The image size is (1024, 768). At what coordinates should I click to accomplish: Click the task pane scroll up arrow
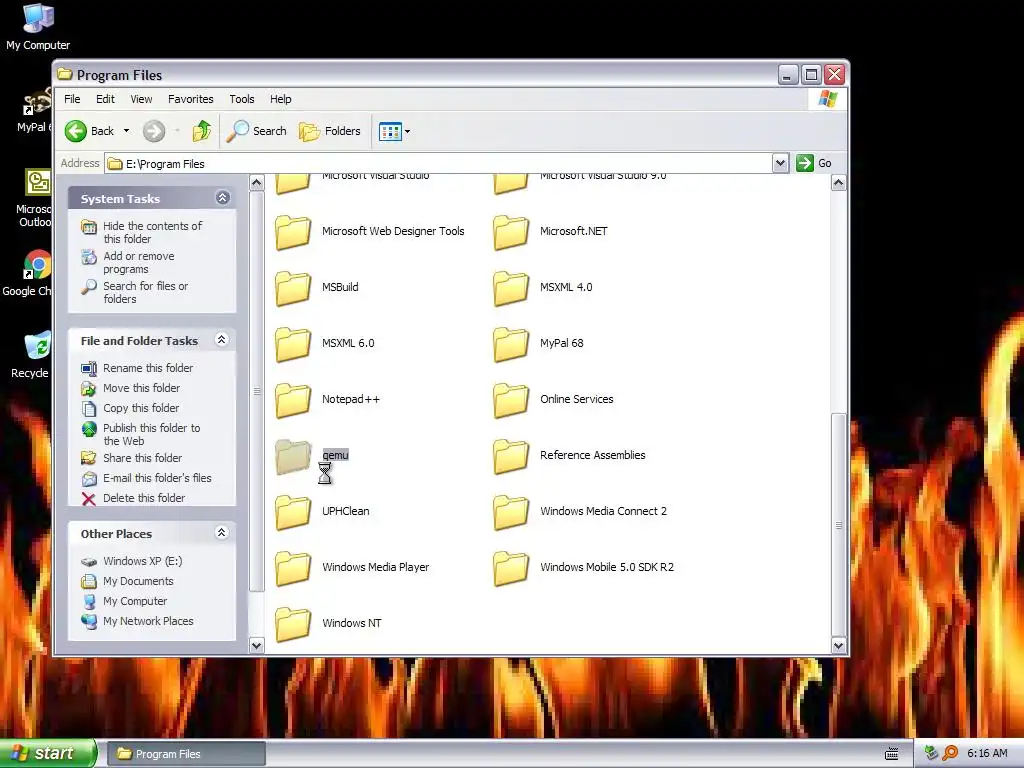click(257, 183)
